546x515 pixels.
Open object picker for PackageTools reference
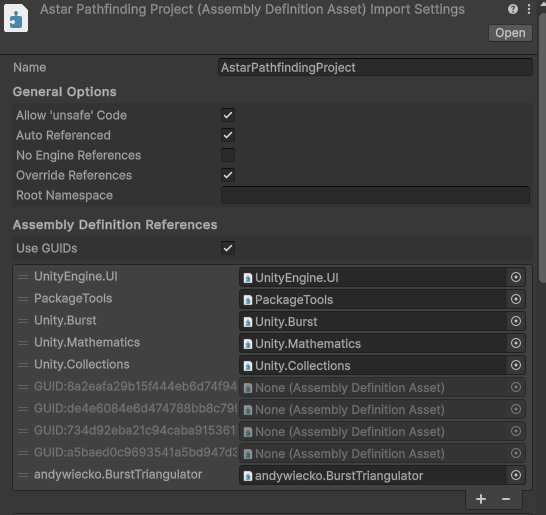coord(516,299)
